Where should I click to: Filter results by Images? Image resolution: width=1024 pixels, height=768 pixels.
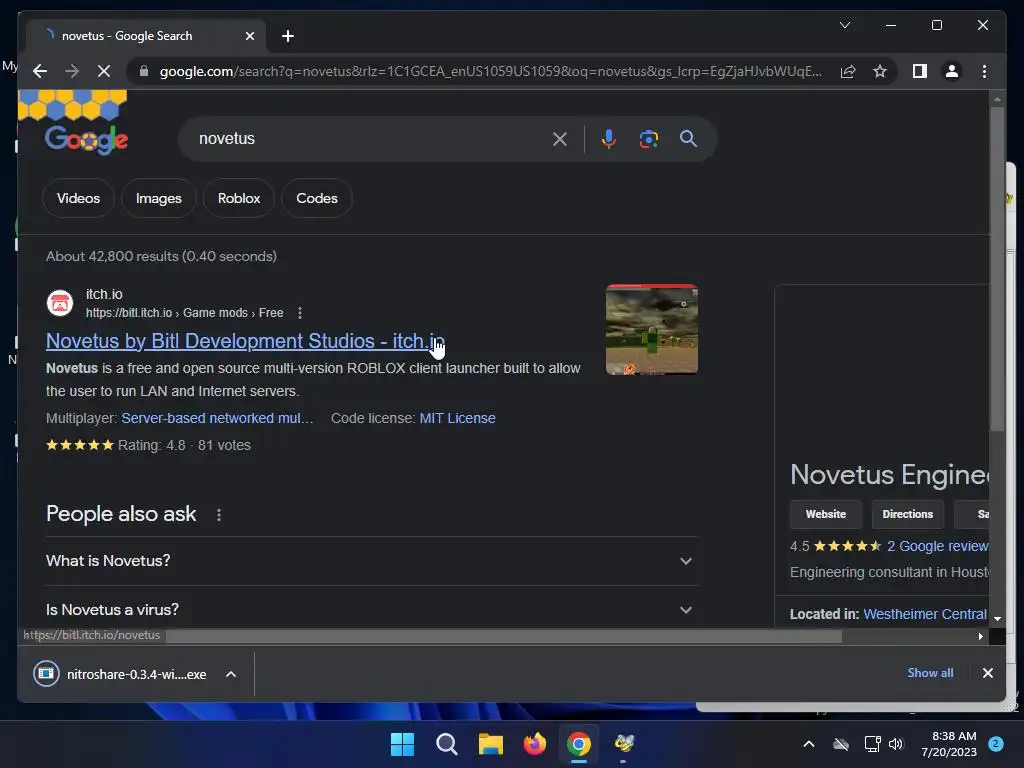(159, 198)
